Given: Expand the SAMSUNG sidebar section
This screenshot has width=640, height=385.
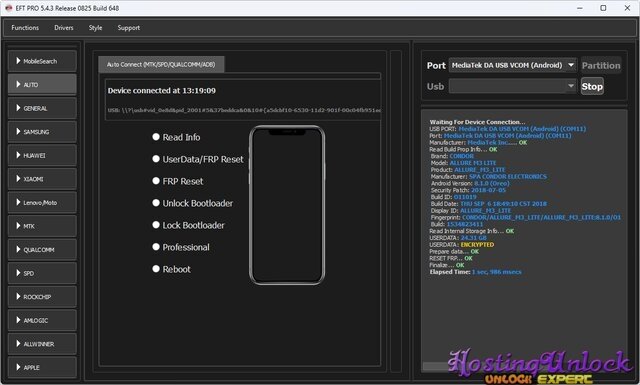Looking at the screenshot, I should pos(42,132).
